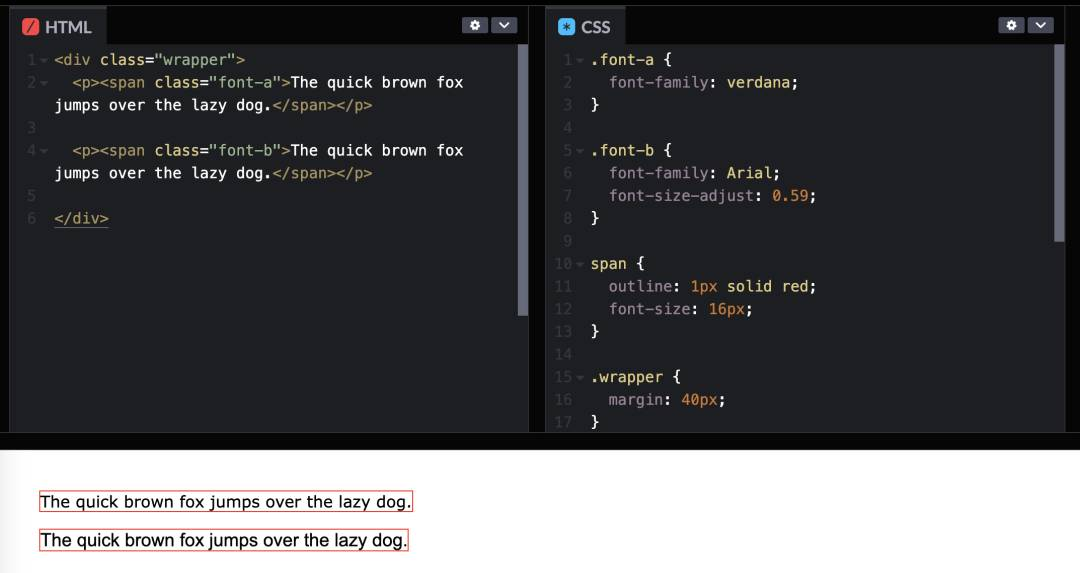The width and height of the screenshot is (1080, 573).
Task: Click the 'font-size-adjust: 0.59;' line
Action: (x=712, y=196)
